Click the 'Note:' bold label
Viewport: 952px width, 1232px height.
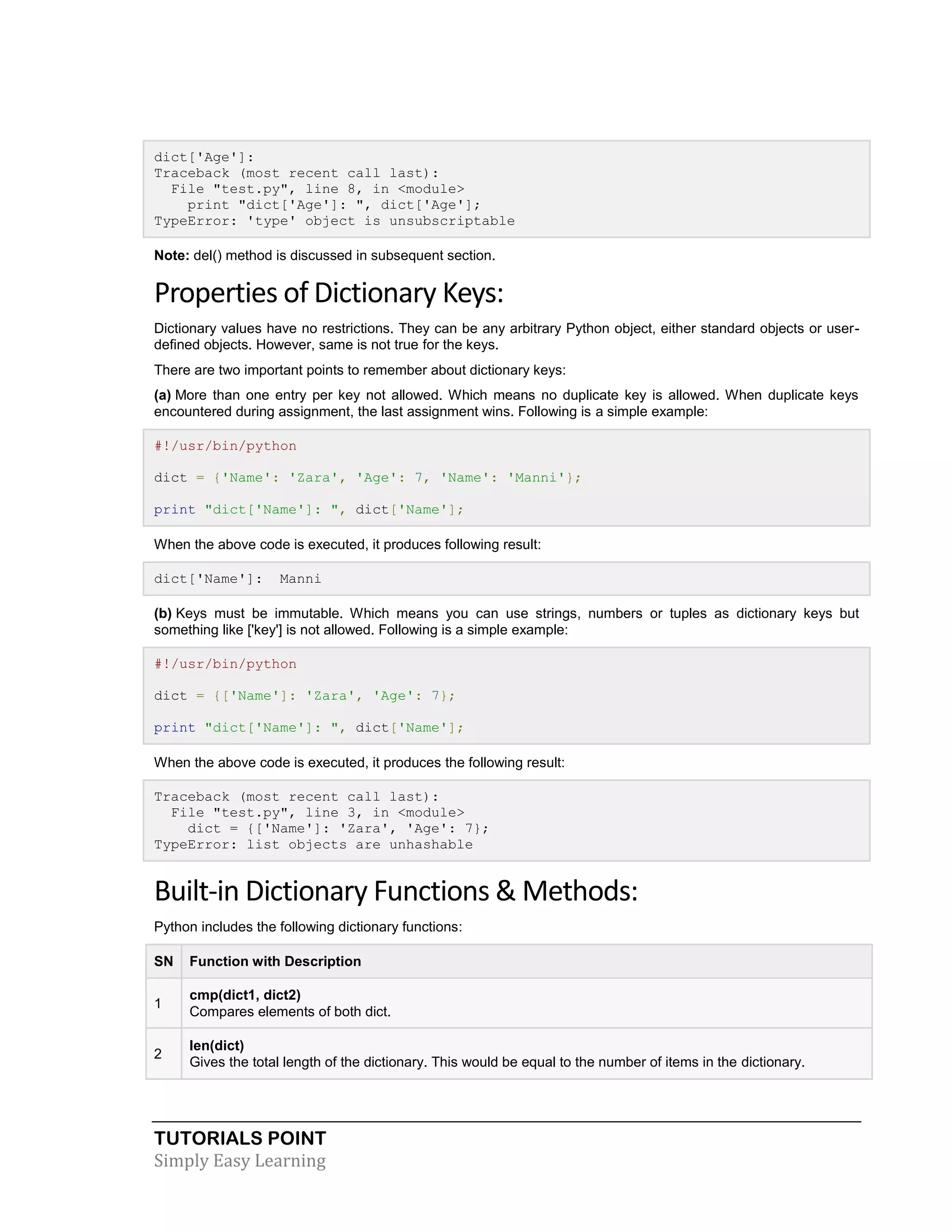(x=172, y=256)
